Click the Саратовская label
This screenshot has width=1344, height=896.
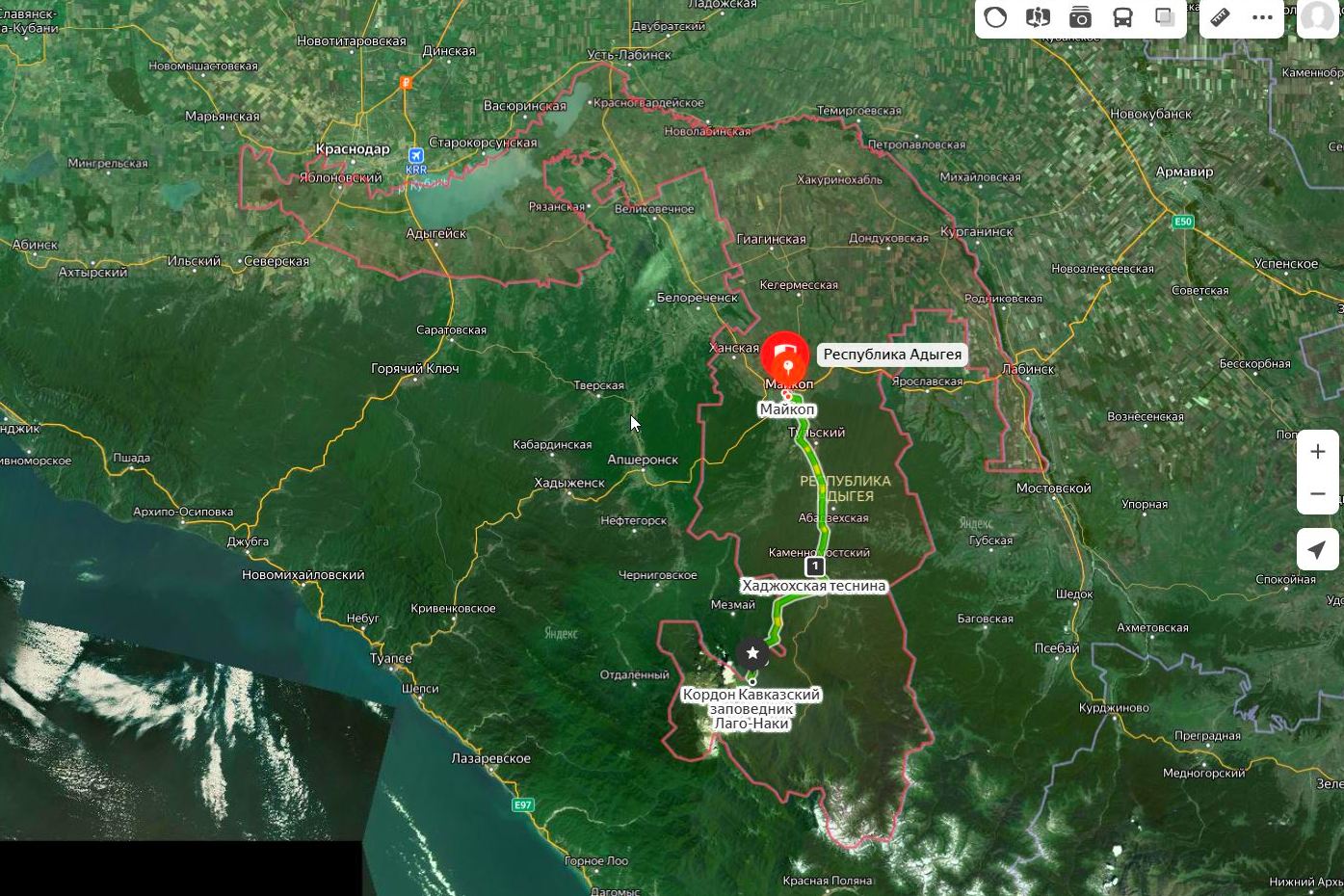point(451,329)
